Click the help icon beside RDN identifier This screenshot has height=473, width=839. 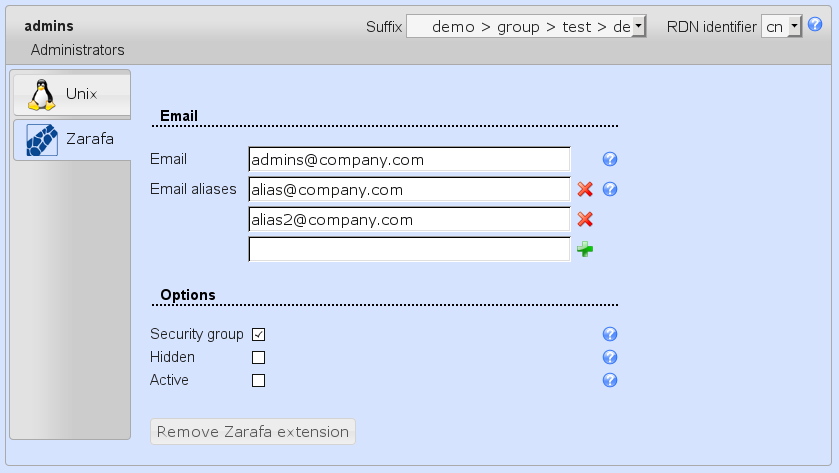coord(815,26)
